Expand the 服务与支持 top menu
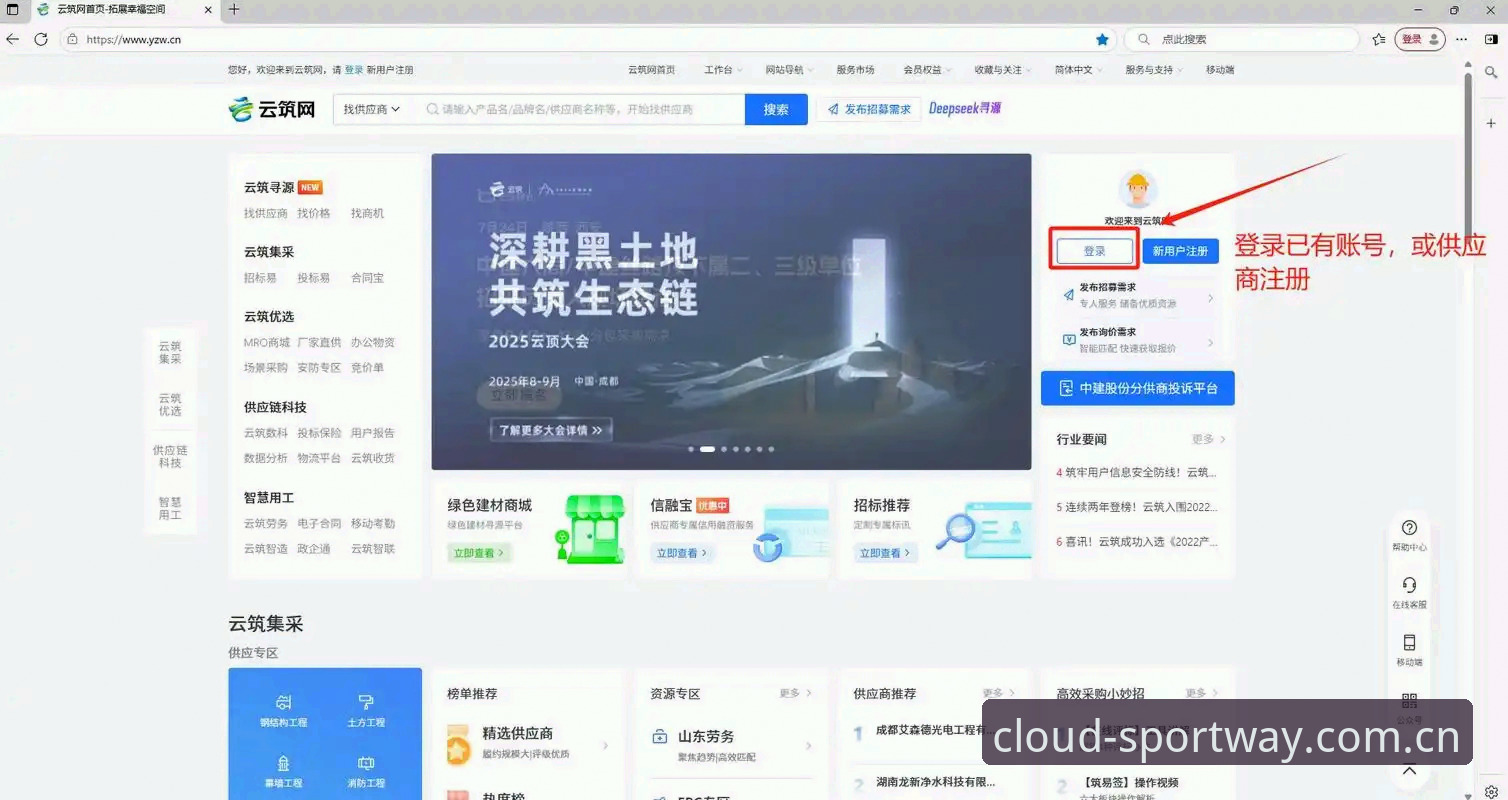The width and height of the screenshot is (1508, 800). [1154, 70]
